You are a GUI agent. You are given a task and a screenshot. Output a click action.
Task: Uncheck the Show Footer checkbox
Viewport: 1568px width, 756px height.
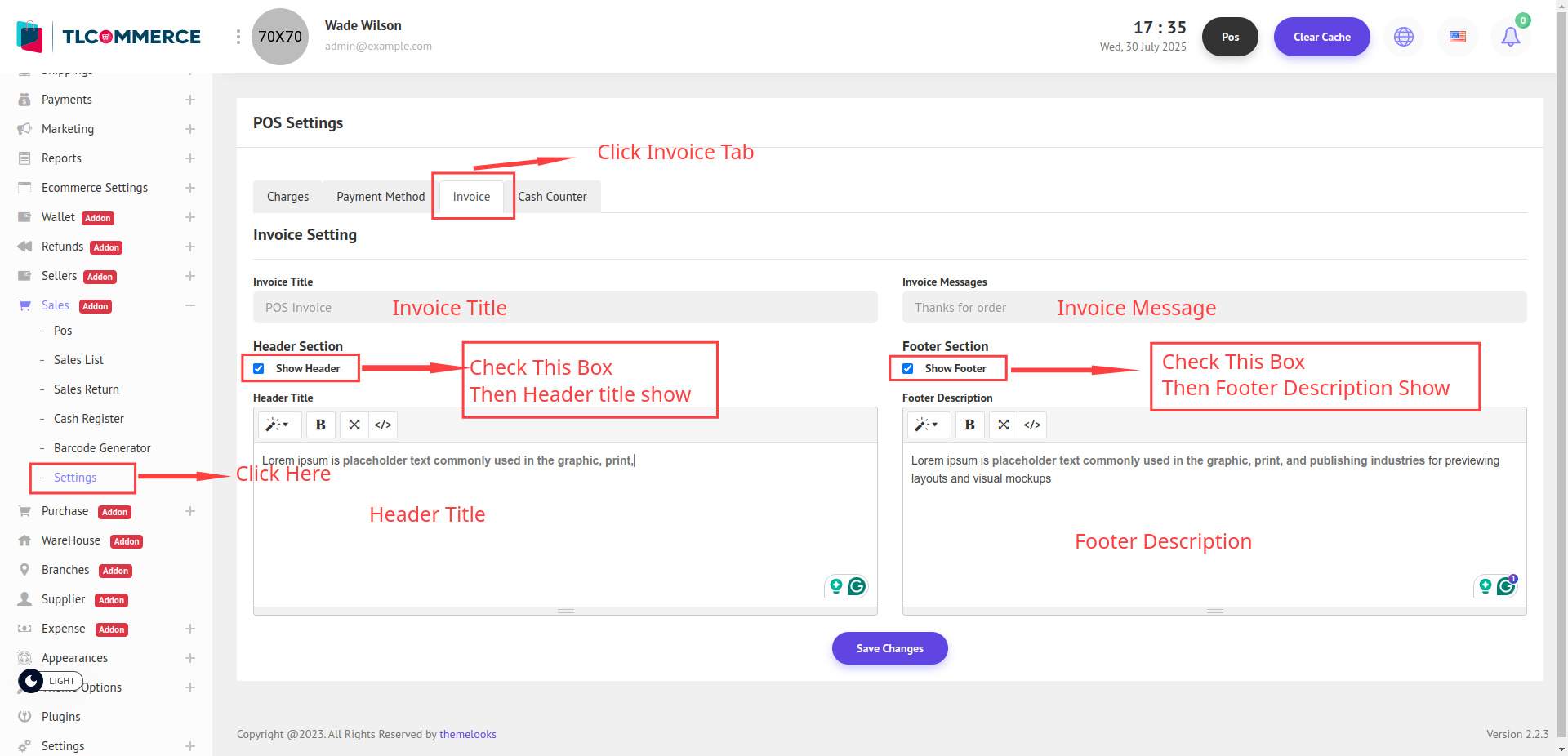click(907, 369)
